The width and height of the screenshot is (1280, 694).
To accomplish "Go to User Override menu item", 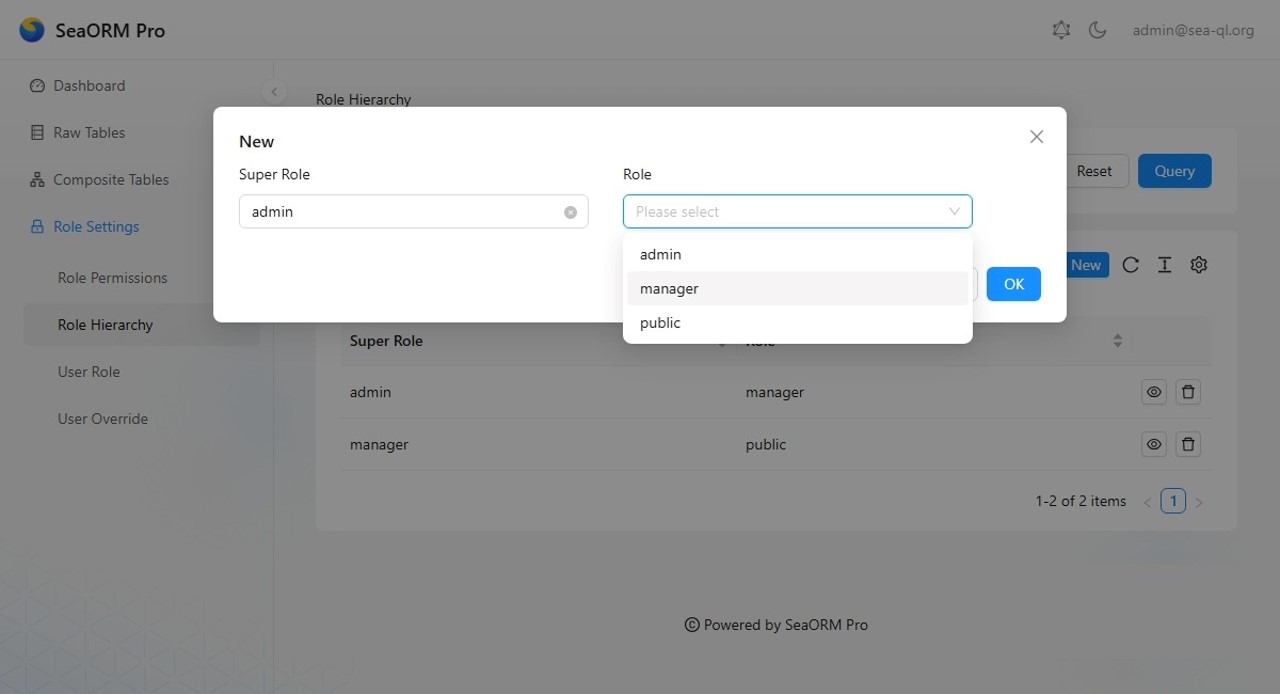I will pos(102,419).
